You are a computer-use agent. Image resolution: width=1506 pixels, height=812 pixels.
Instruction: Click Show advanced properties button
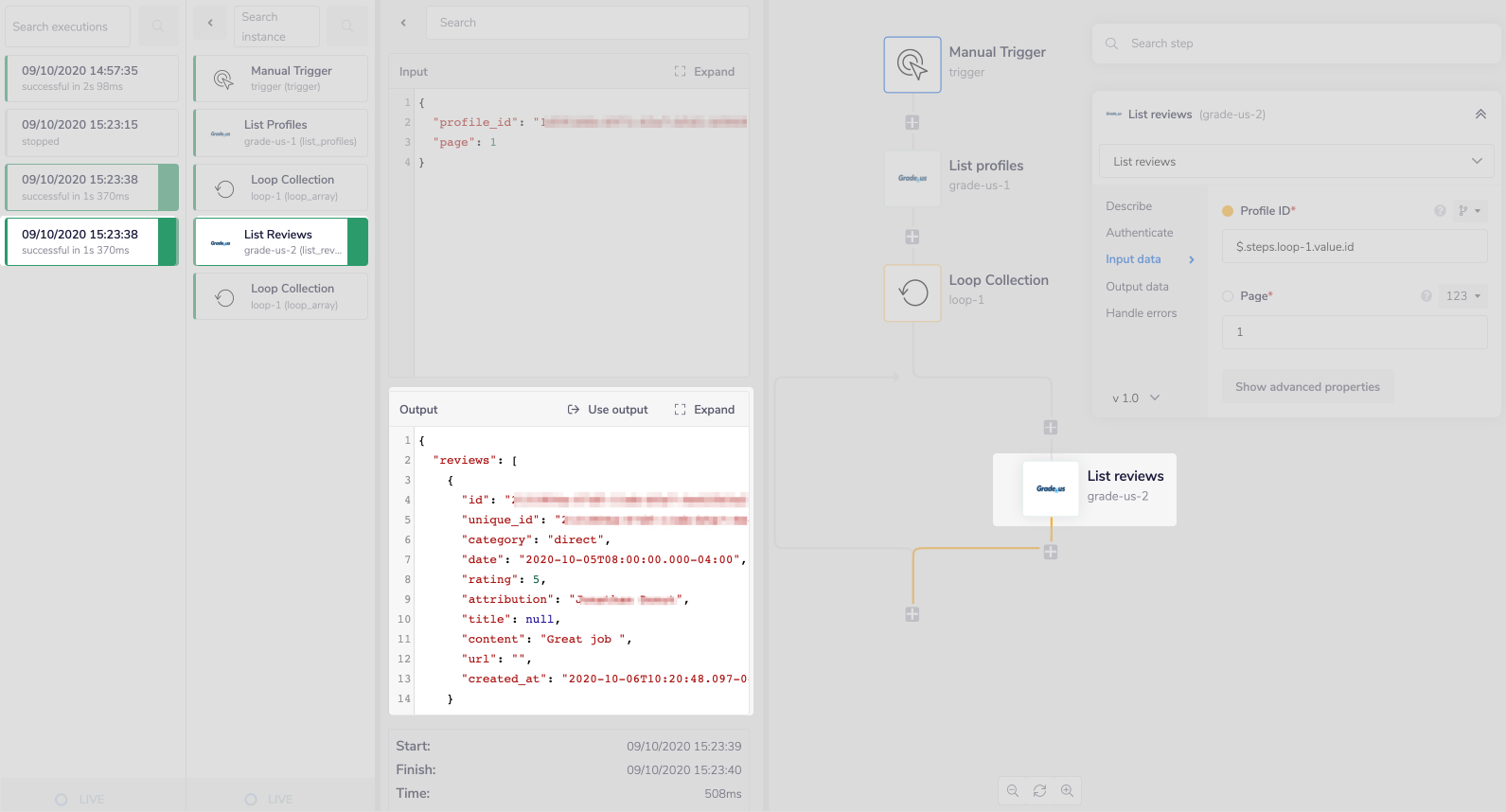click(1306, 387)
